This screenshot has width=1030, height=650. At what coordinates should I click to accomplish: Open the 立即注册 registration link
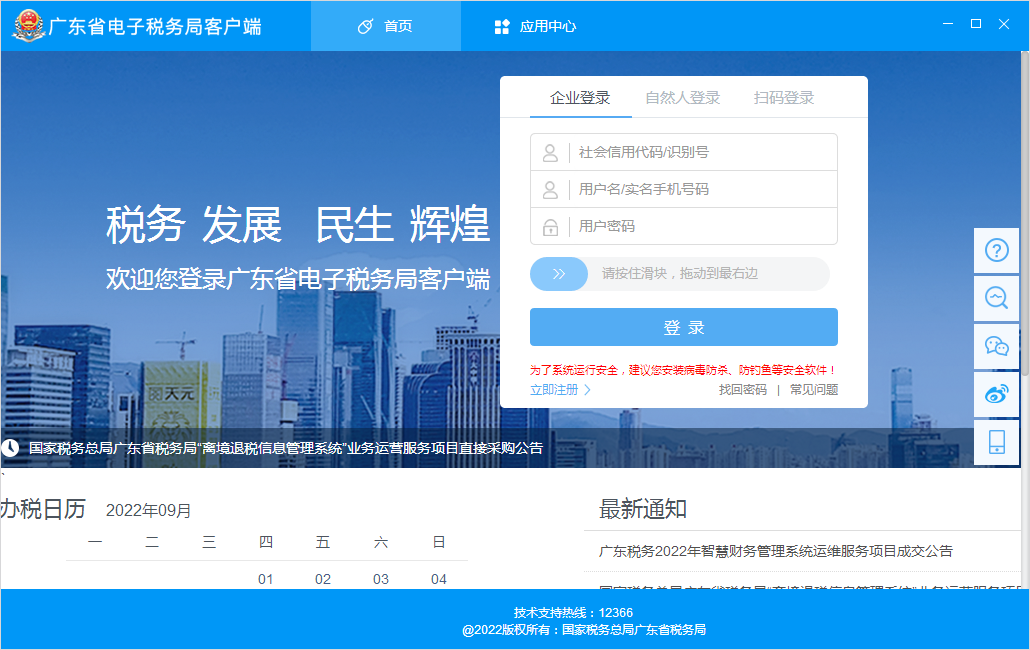click(x=560, y=390)
